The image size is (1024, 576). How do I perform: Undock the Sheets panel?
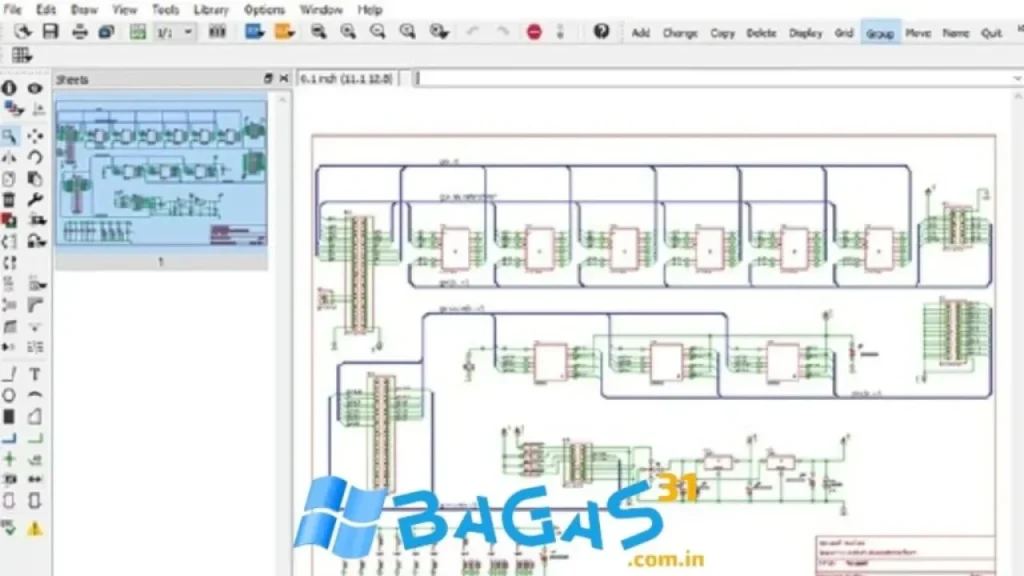[x=268, y=78]
